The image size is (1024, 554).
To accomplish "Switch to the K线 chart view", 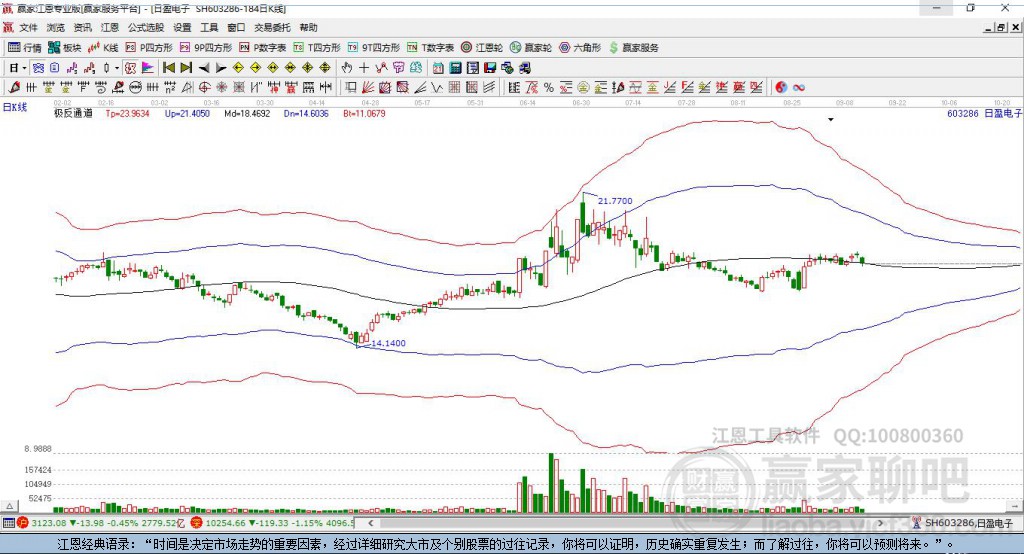I will point(103,48).
